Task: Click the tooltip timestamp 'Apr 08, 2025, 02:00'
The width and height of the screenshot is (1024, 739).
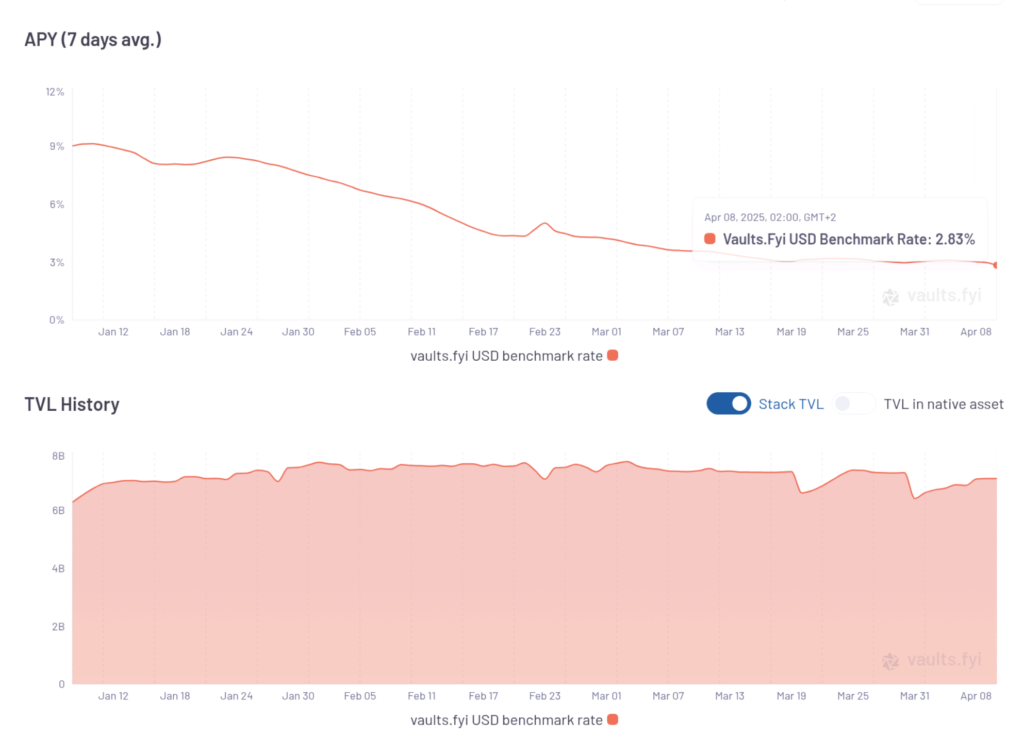Action: pyautogui.click(x=769, y=216)
